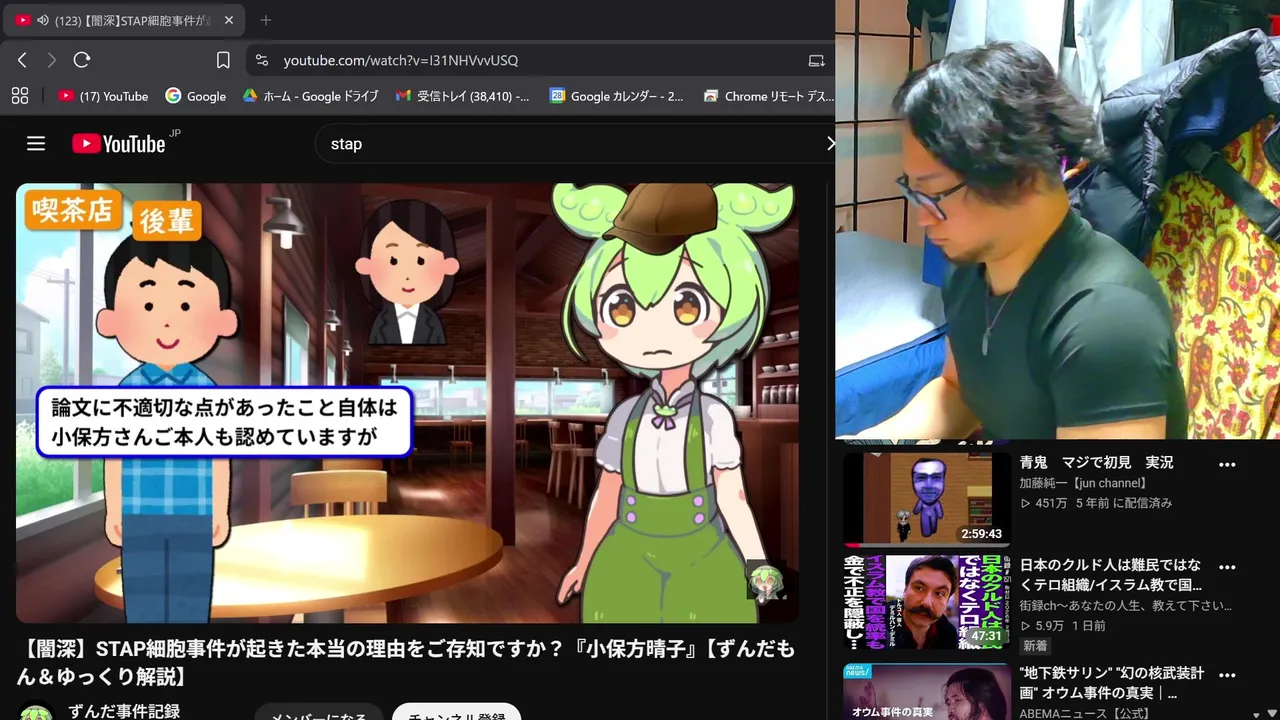Click the チャンネル登録 subscribe button

point(456,712)
